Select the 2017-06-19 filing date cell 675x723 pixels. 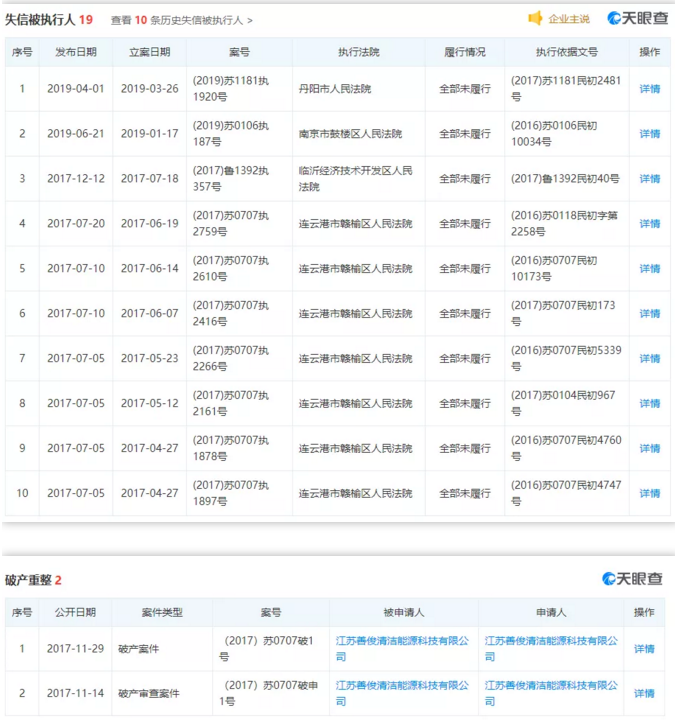coord(149,224)
